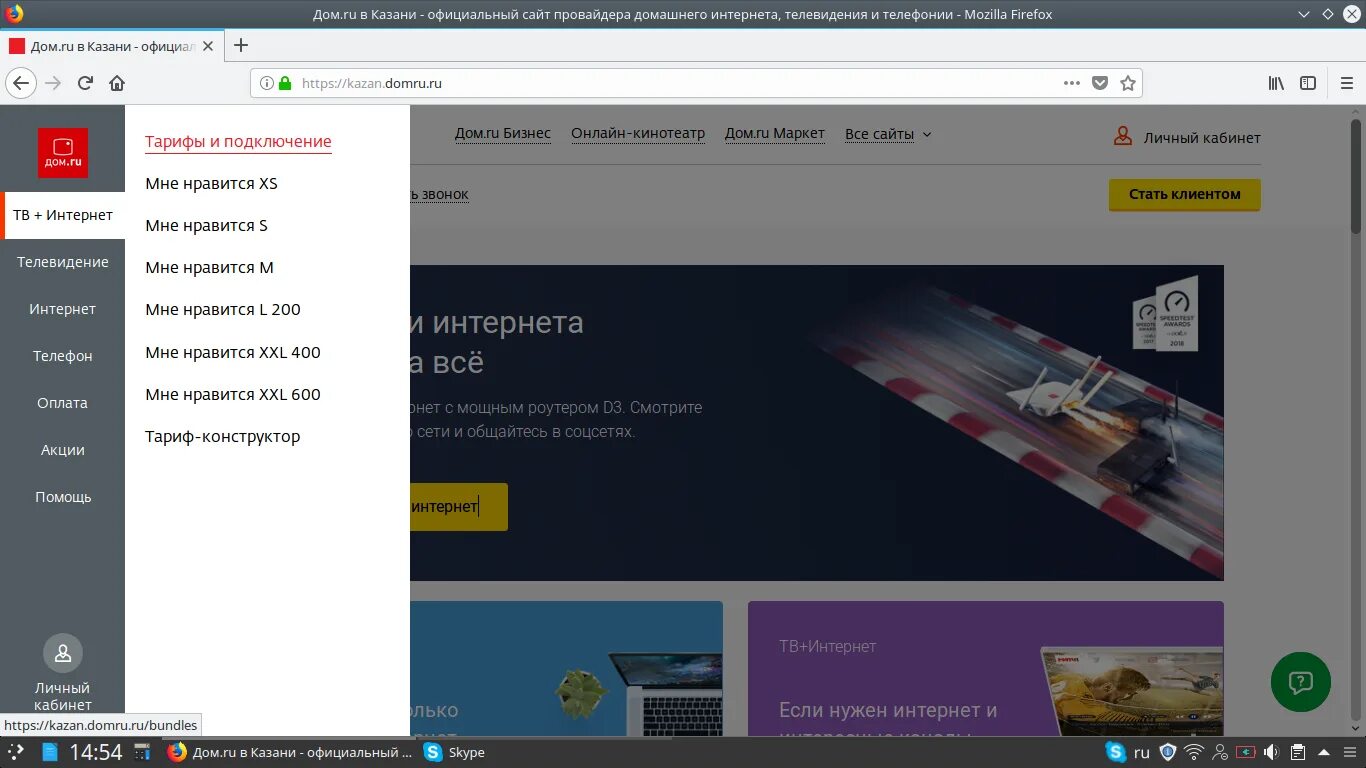Click the partially hidden звонок link
The image size is (1366, 768).
click(439, 195)
